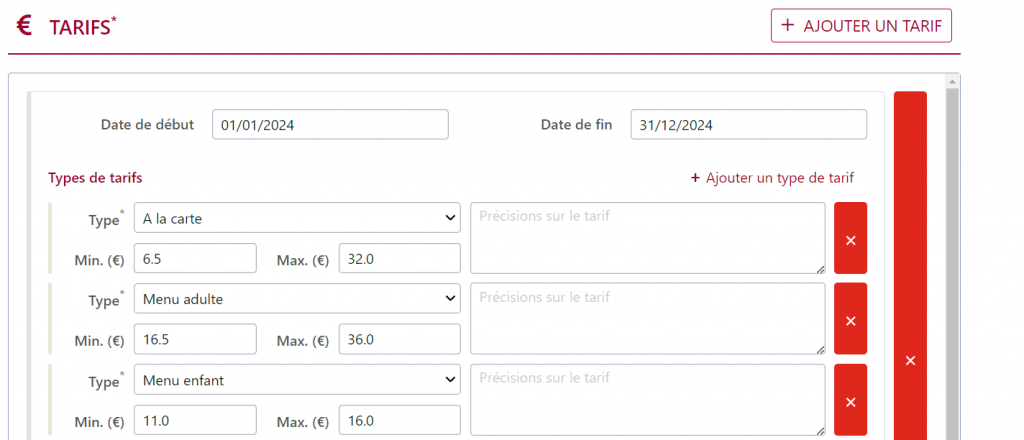Click the vertical scrollbar thumb
1024x440 pixels.
click(x=952, y=264)
